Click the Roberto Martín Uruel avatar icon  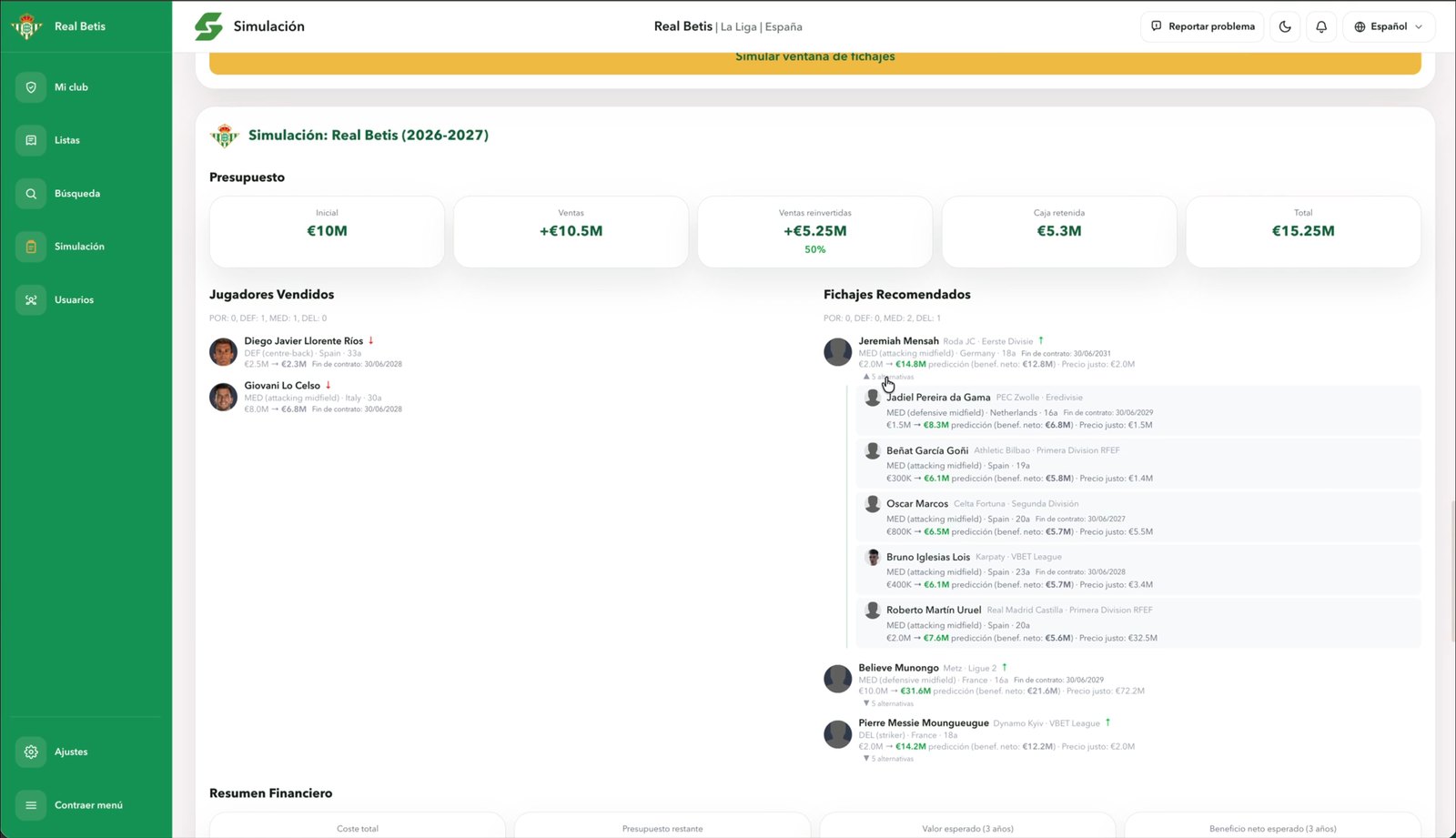(873, 611)
